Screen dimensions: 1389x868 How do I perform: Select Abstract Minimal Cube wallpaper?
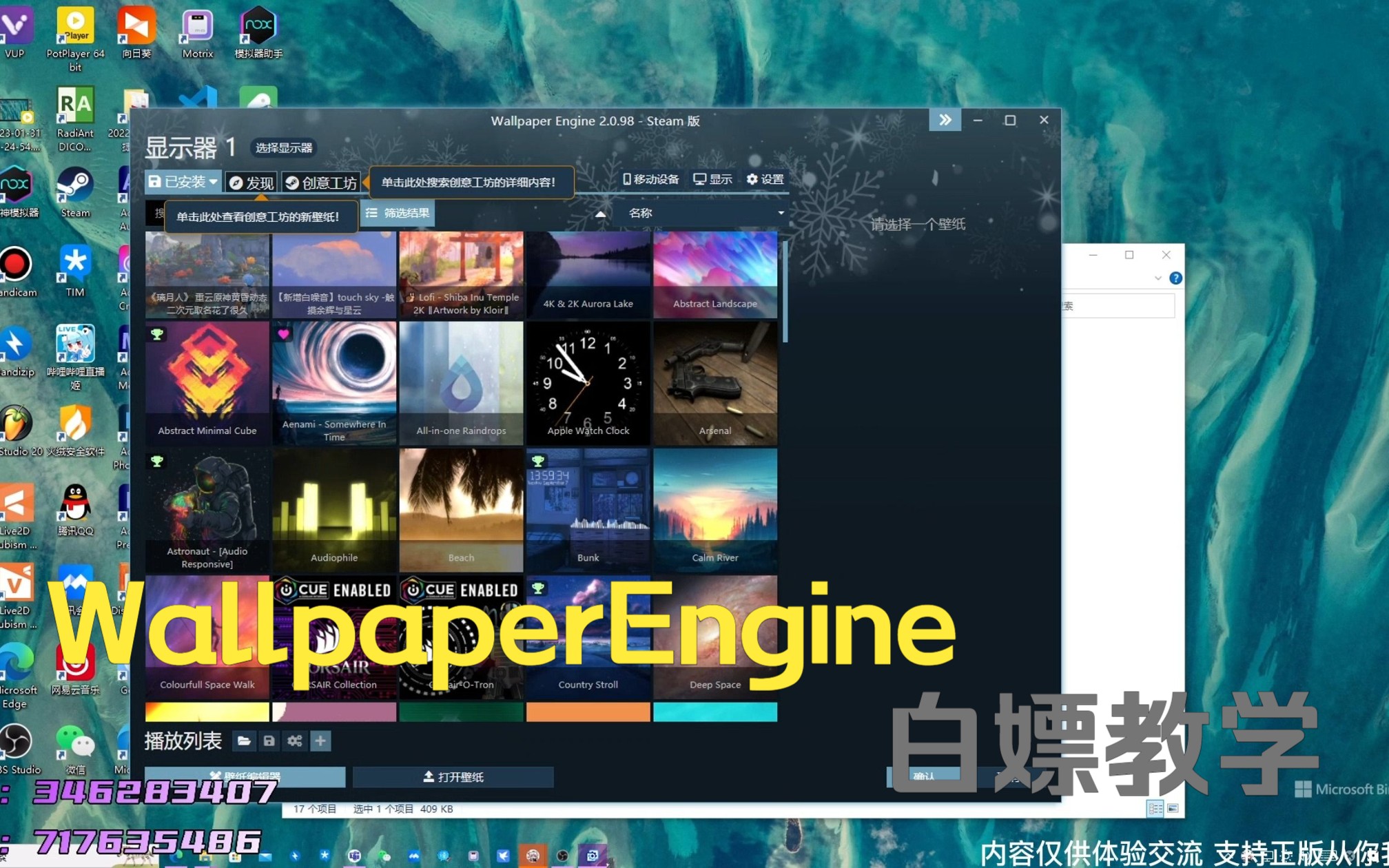click(x=207, y=383)
